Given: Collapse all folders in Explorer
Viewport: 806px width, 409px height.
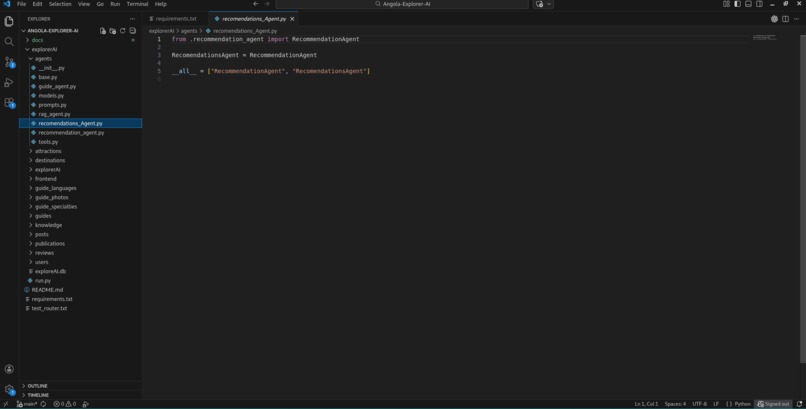Looking at the screenshot, I should point(133,31).
